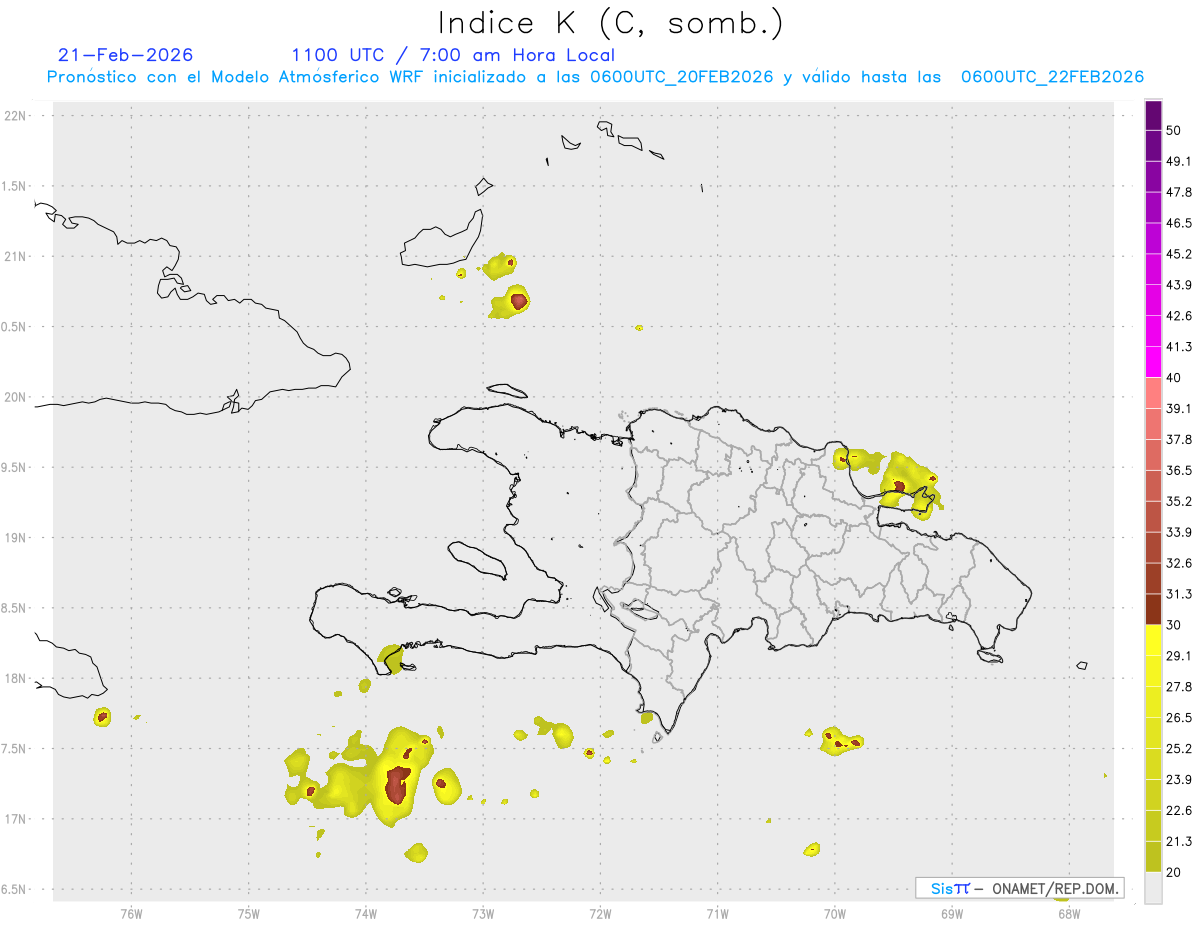Image resolution: width=1200 pixels, height=927 pixels.
Task: Click the "21N" latitude label
Action: click(x=15, y=256)
